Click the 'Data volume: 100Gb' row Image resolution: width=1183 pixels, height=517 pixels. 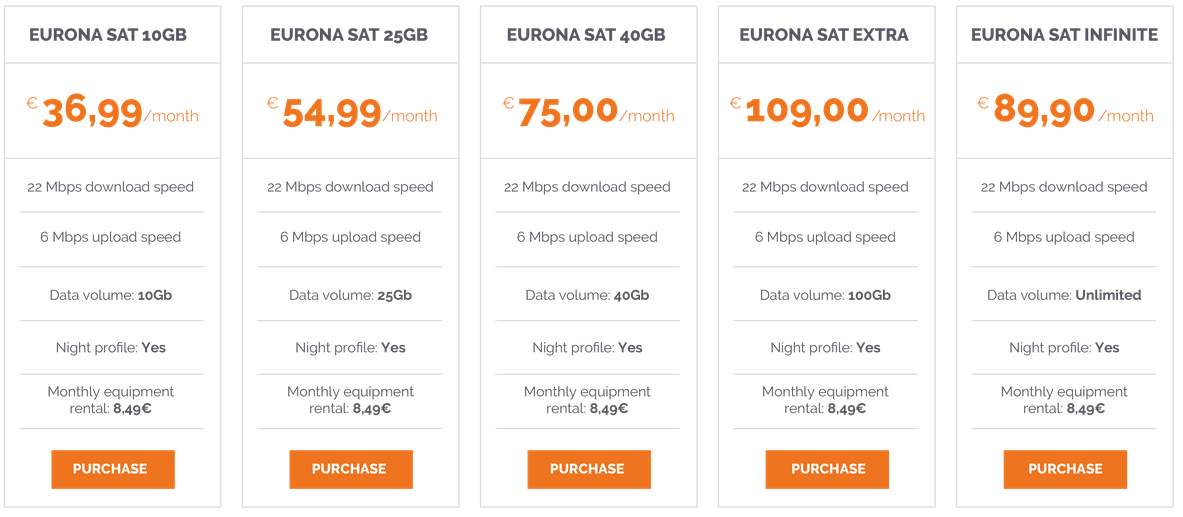[825, 295]
